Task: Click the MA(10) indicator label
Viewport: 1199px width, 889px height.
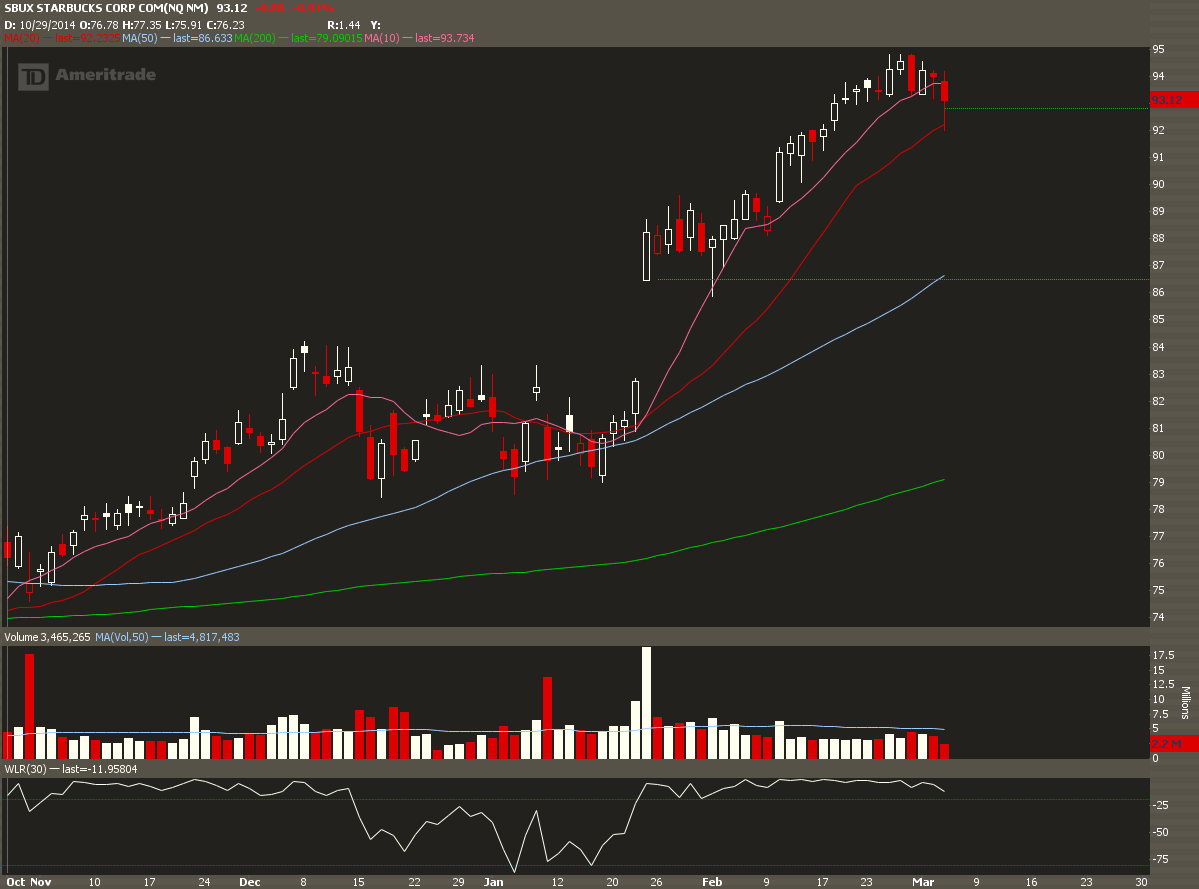Action: click(x=382, y=38)
